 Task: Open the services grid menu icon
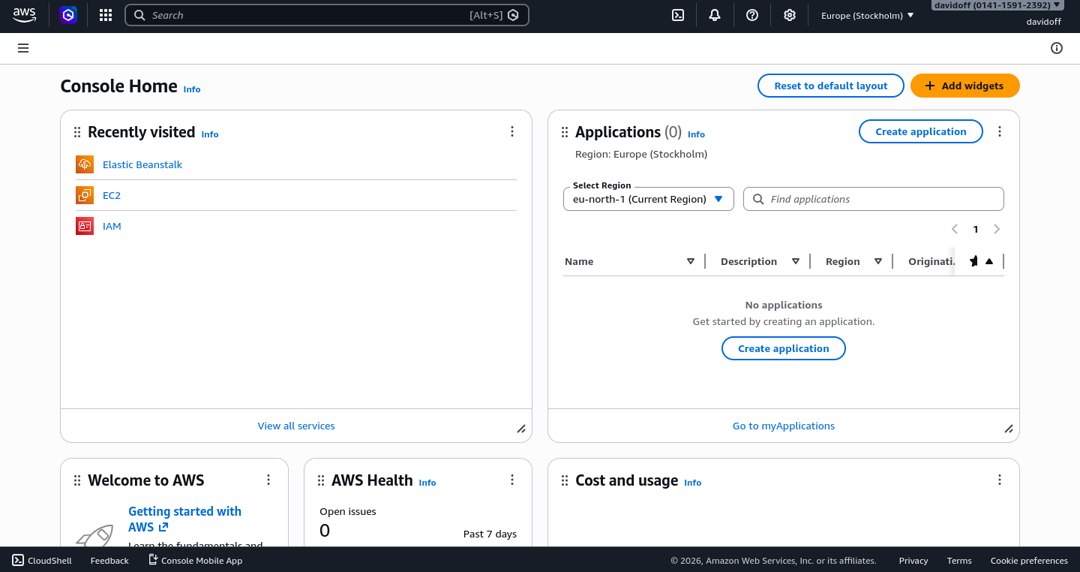click(x=105, y=15)
